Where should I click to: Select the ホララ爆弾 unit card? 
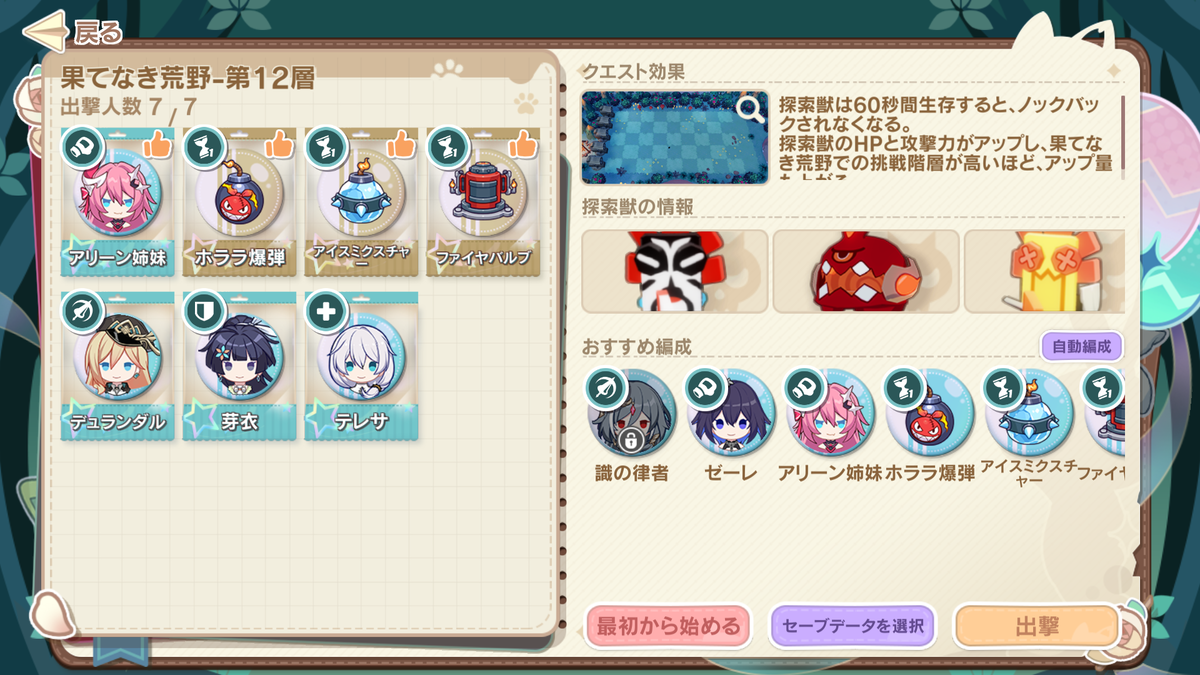[240, 202]
